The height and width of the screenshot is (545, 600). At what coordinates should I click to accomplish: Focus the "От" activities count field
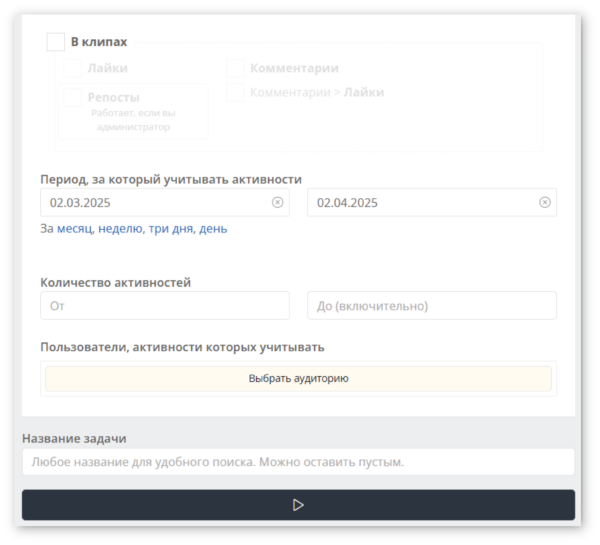165,305
